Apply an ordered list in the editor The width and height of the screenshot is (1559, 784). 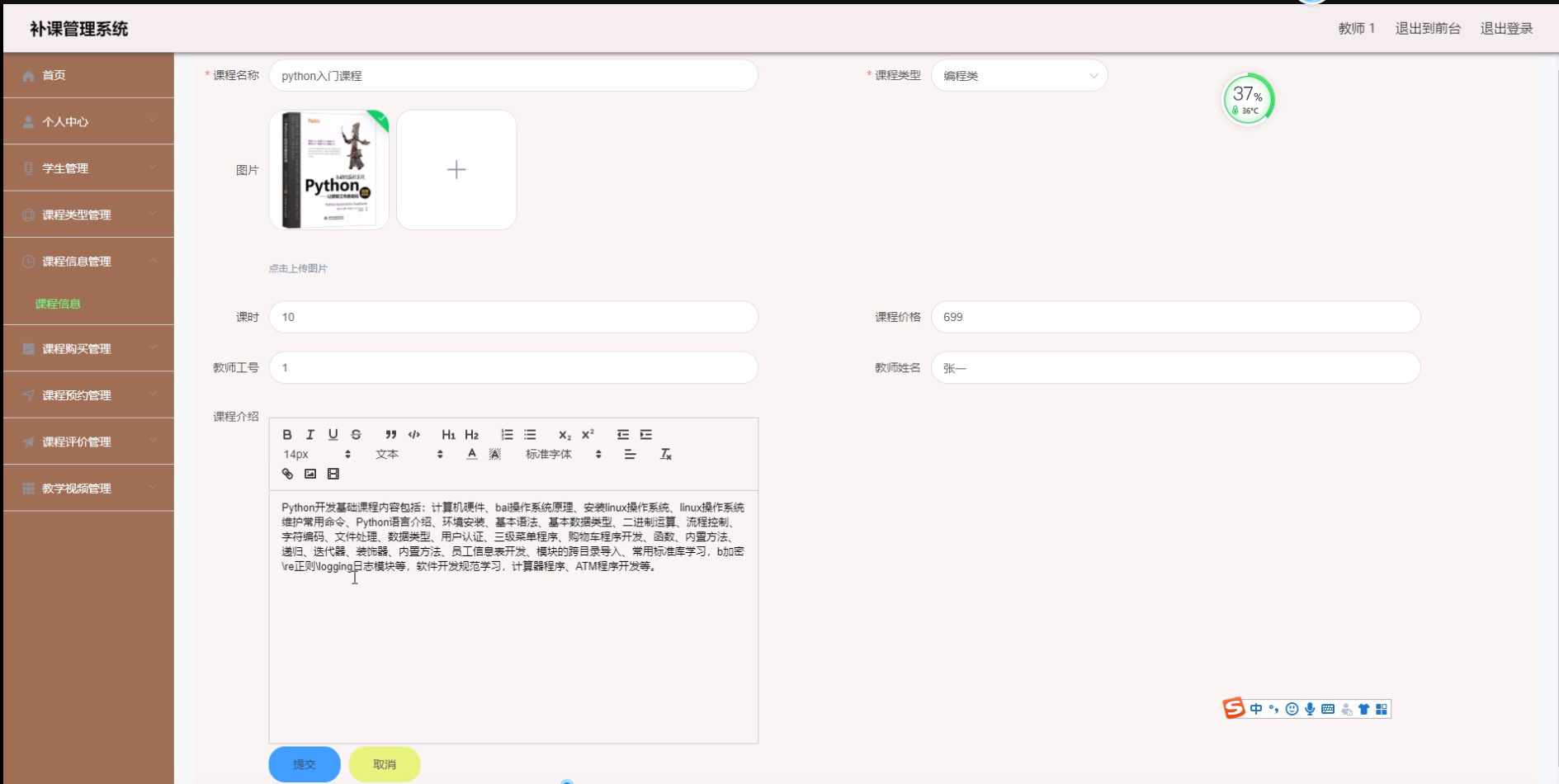(x=506, y=434)
